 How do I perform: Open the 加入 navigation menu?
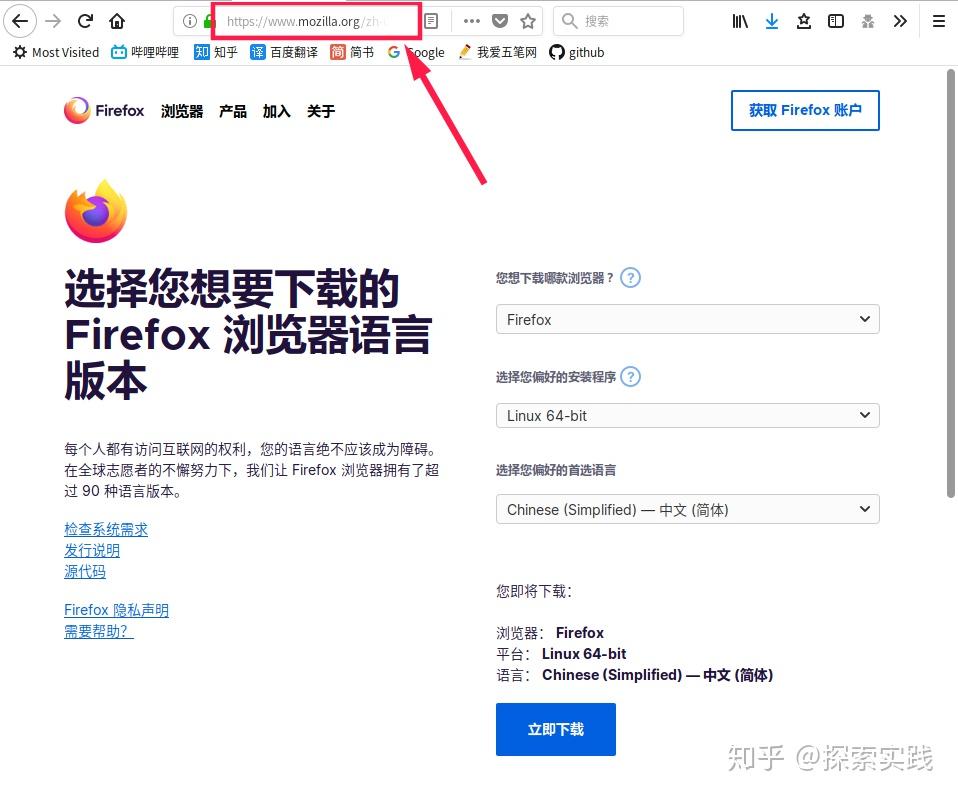[277, 111]
